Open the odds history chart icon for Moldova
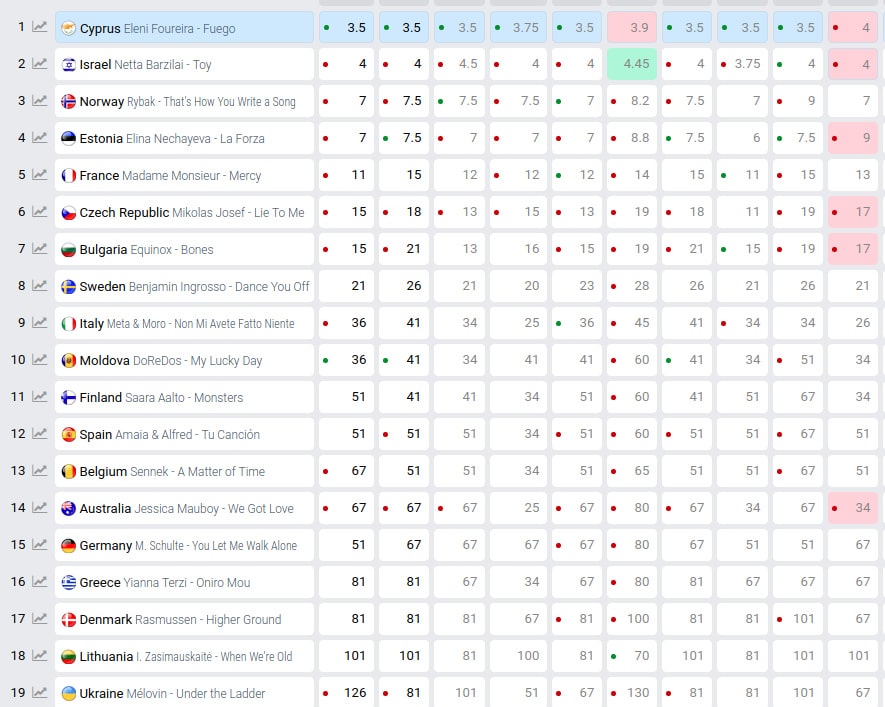Screen dimensions: 885x707 [x=40, y=360]
